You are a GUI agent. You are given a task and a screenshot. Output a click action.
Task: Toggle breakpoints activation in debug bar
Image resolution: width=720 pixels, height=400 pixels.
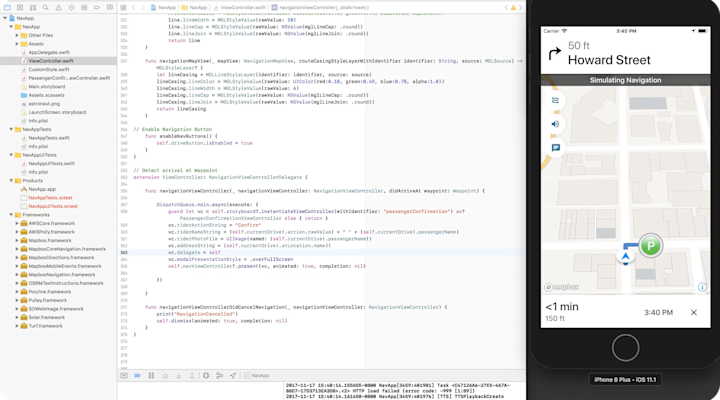tap(137, 375)
